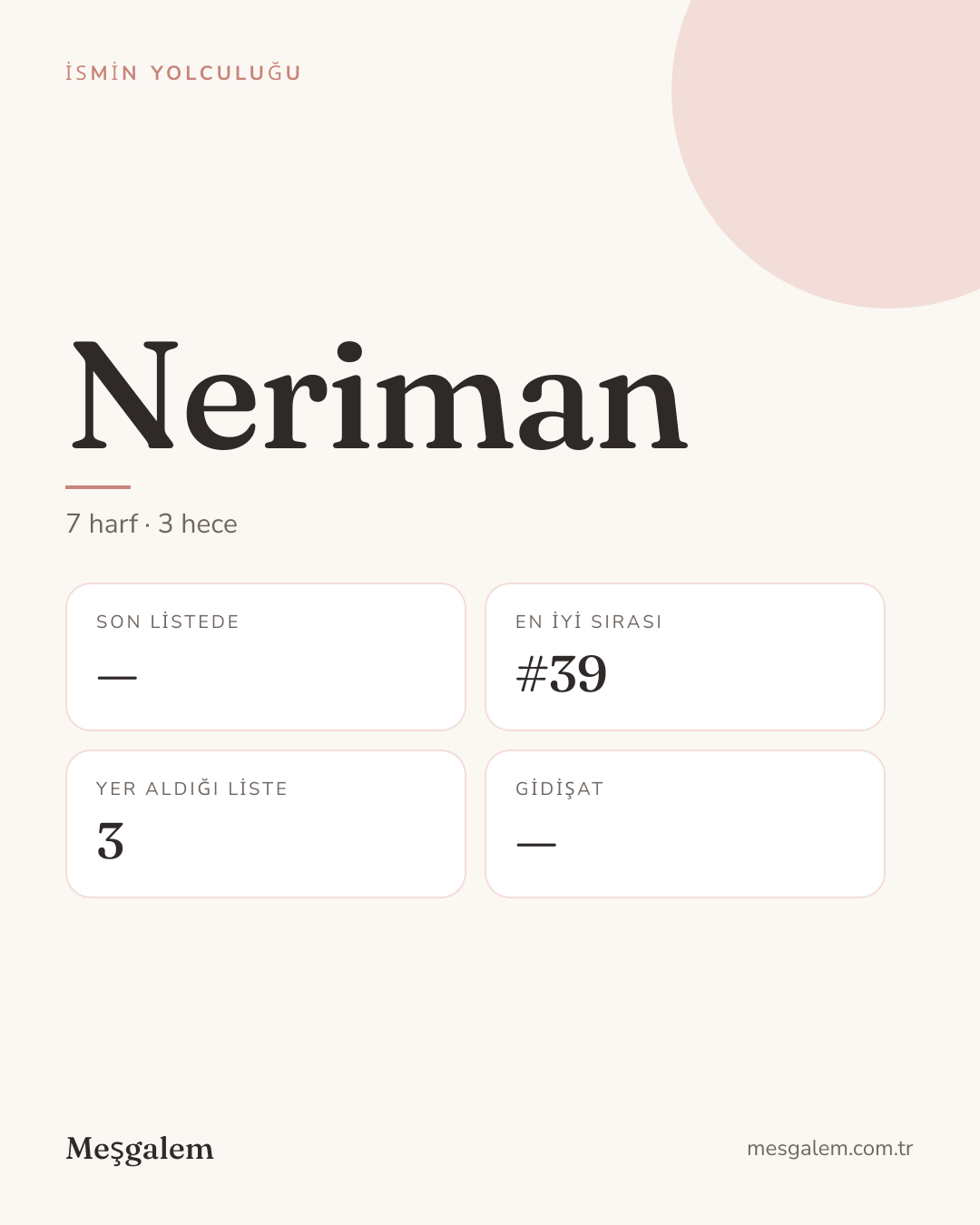Click the EN İYİ SIRASI label text
The height and width of the screenshot is (1225, 980).
point(589,622)
